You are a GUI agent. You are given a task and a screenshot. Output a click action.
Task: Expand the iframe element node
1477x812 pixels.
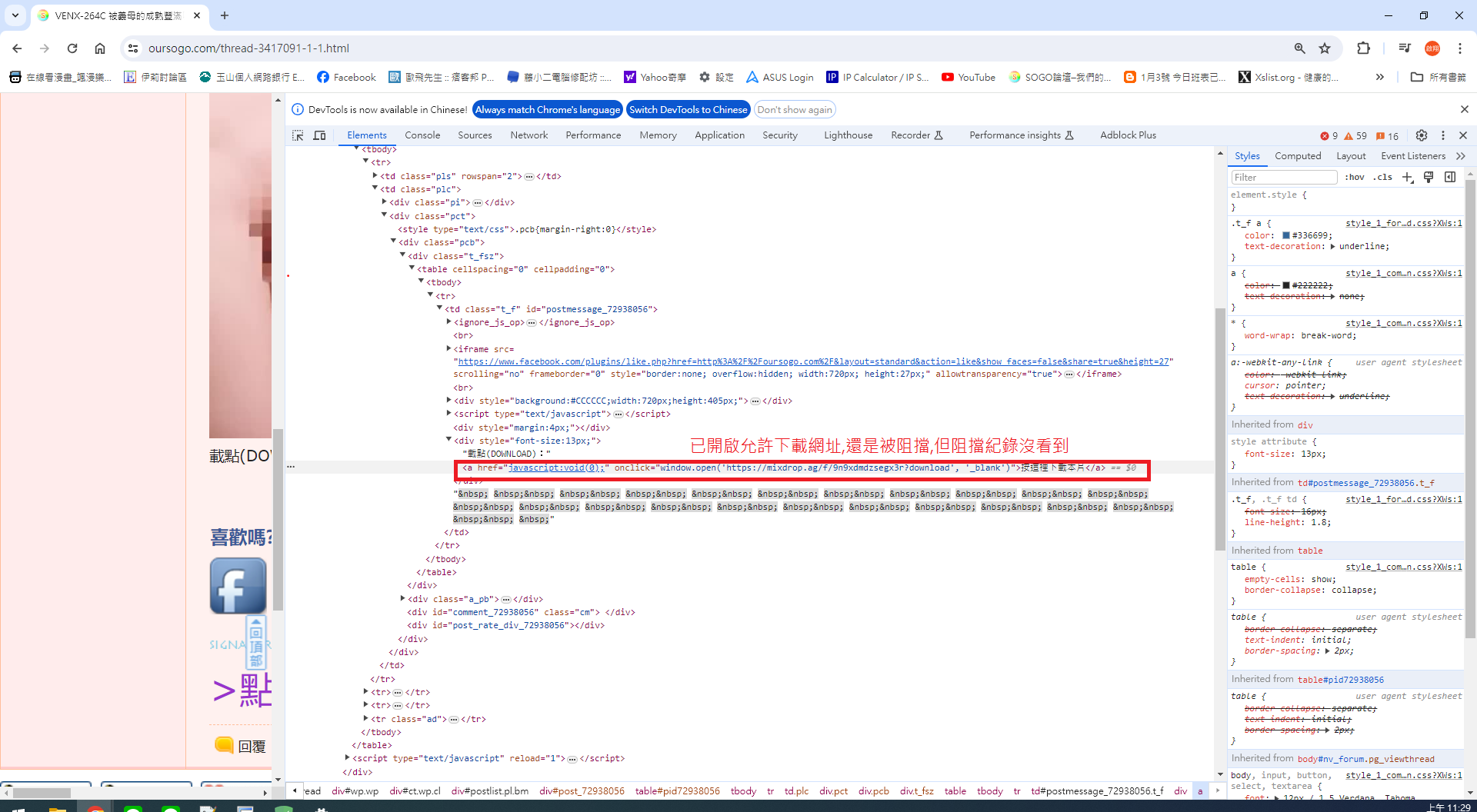click(x=449, y=348)
